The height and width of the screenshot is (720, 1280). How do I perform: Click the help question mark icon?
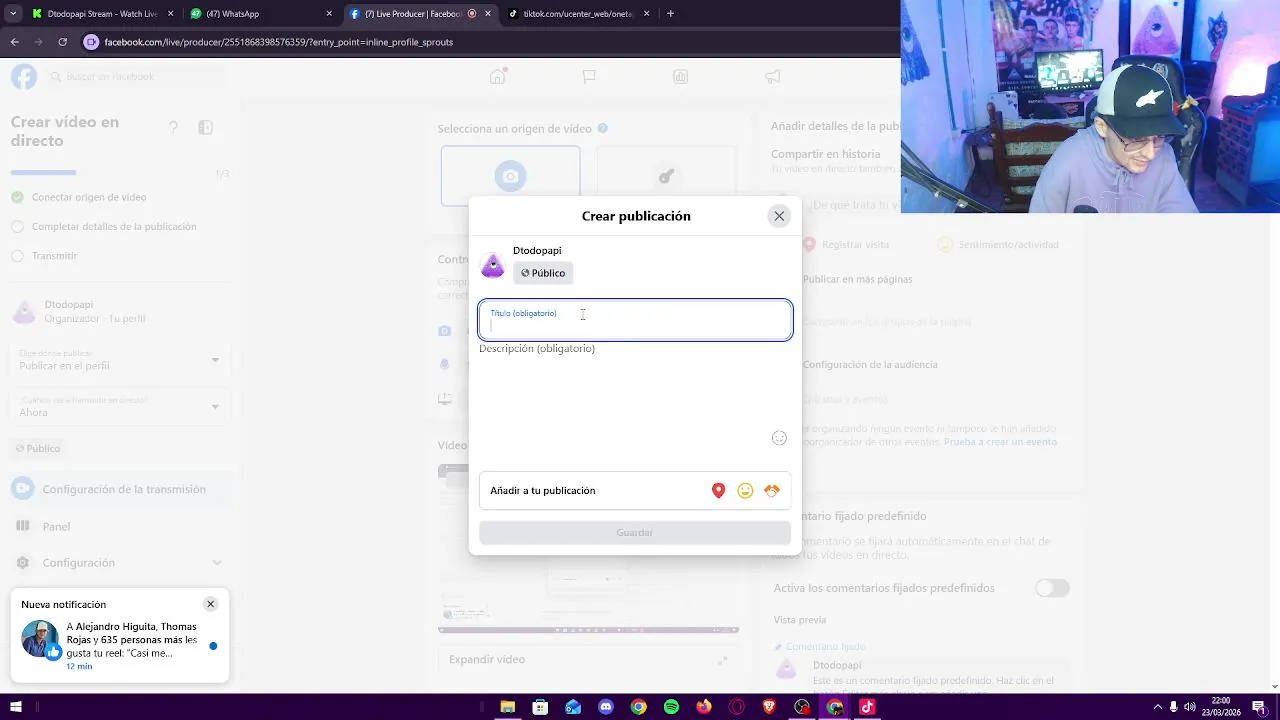173,127
